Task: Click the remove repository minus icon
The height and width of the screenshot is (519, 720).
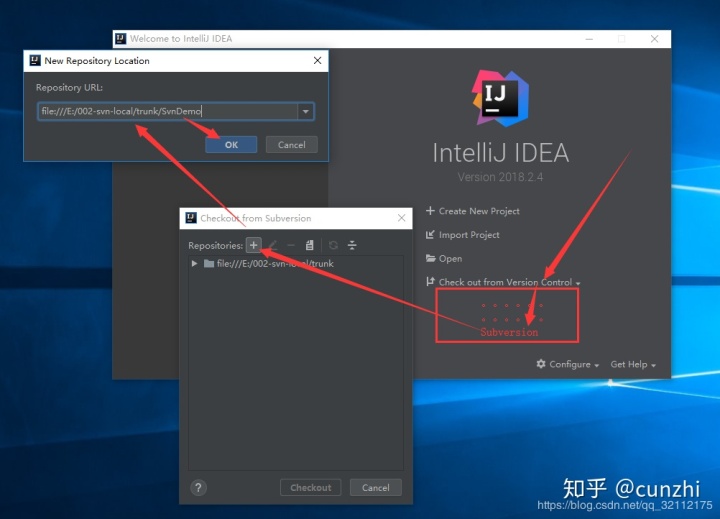Action: pyautogui.click(x=291, y=245)
